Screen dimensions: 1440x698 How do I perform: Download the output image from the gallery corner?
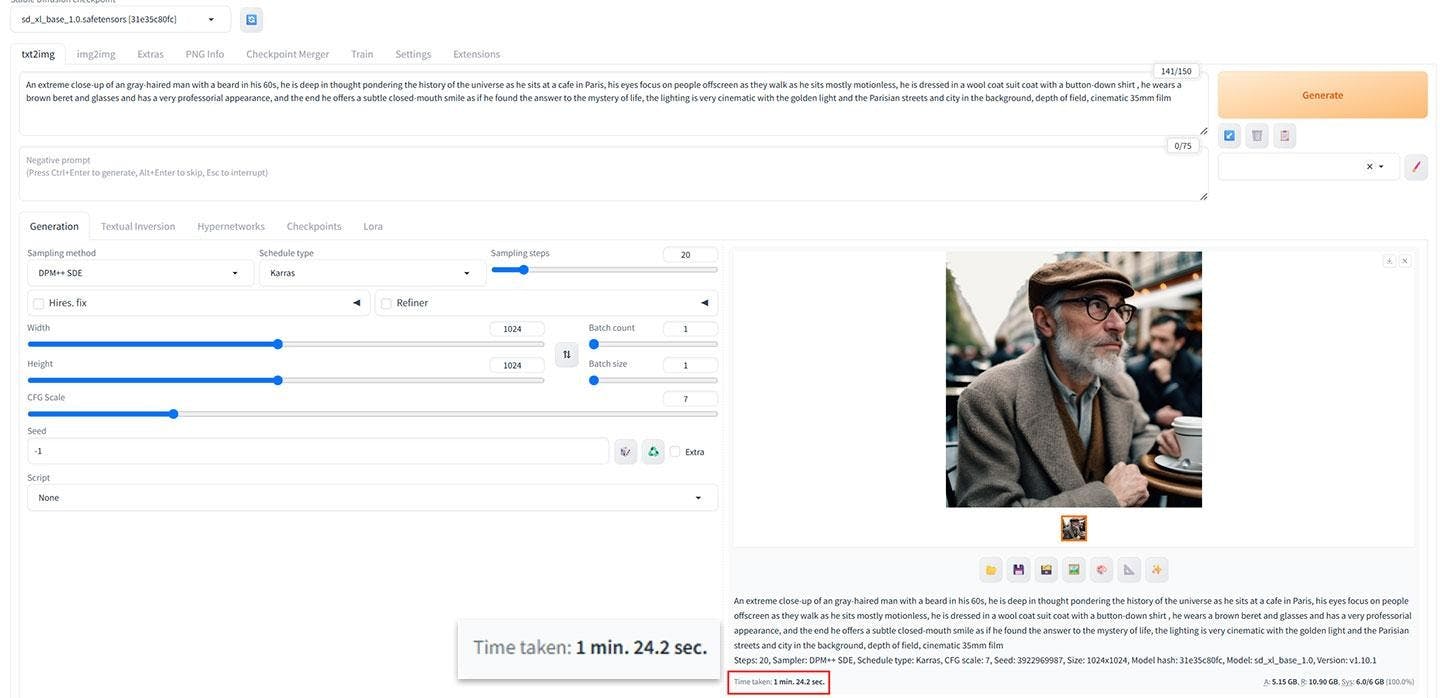(1389, 261)
